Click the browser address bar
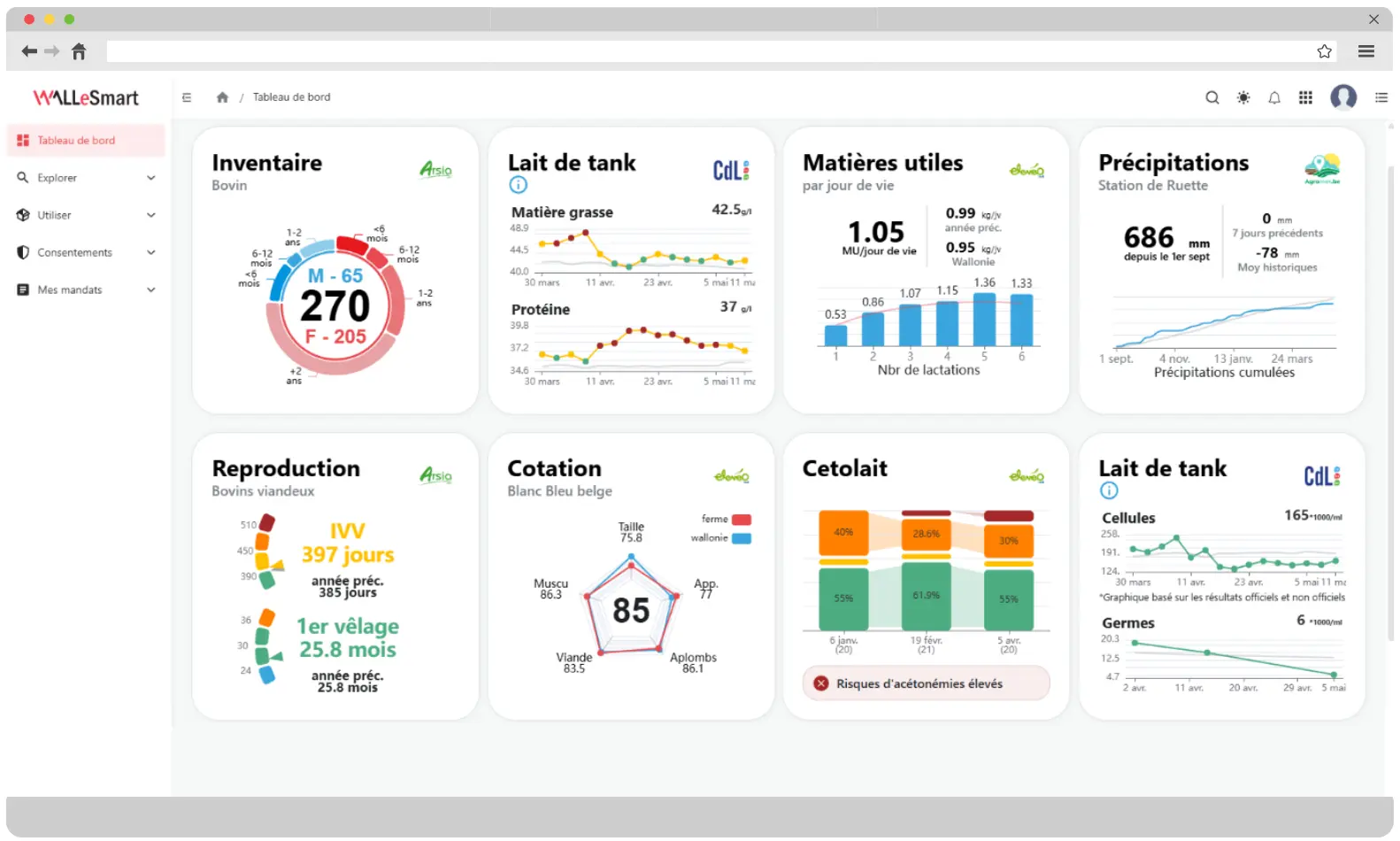 [x=708, y=51]
